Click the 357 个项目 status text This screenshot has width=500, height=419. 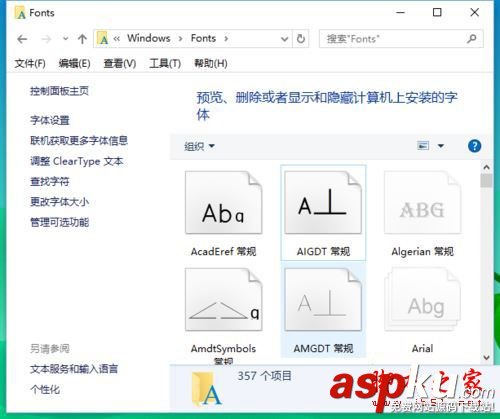pyautogui.click(x=264, y=376)
